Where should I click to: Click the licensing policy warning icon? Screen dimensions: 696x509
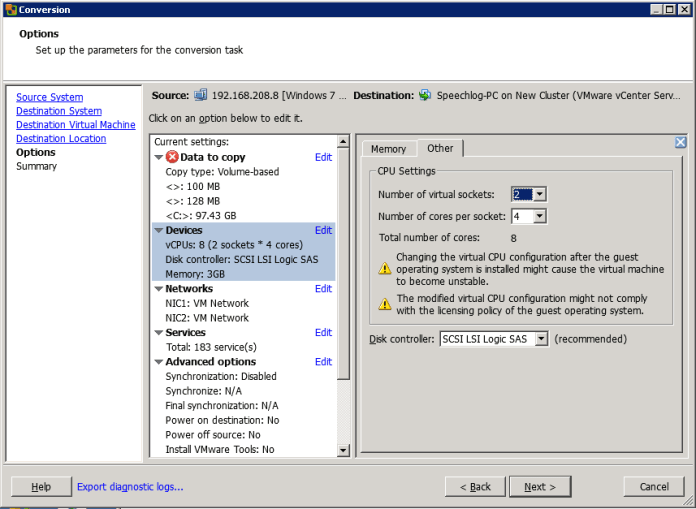pyautogui.click(x=384, y=304)
